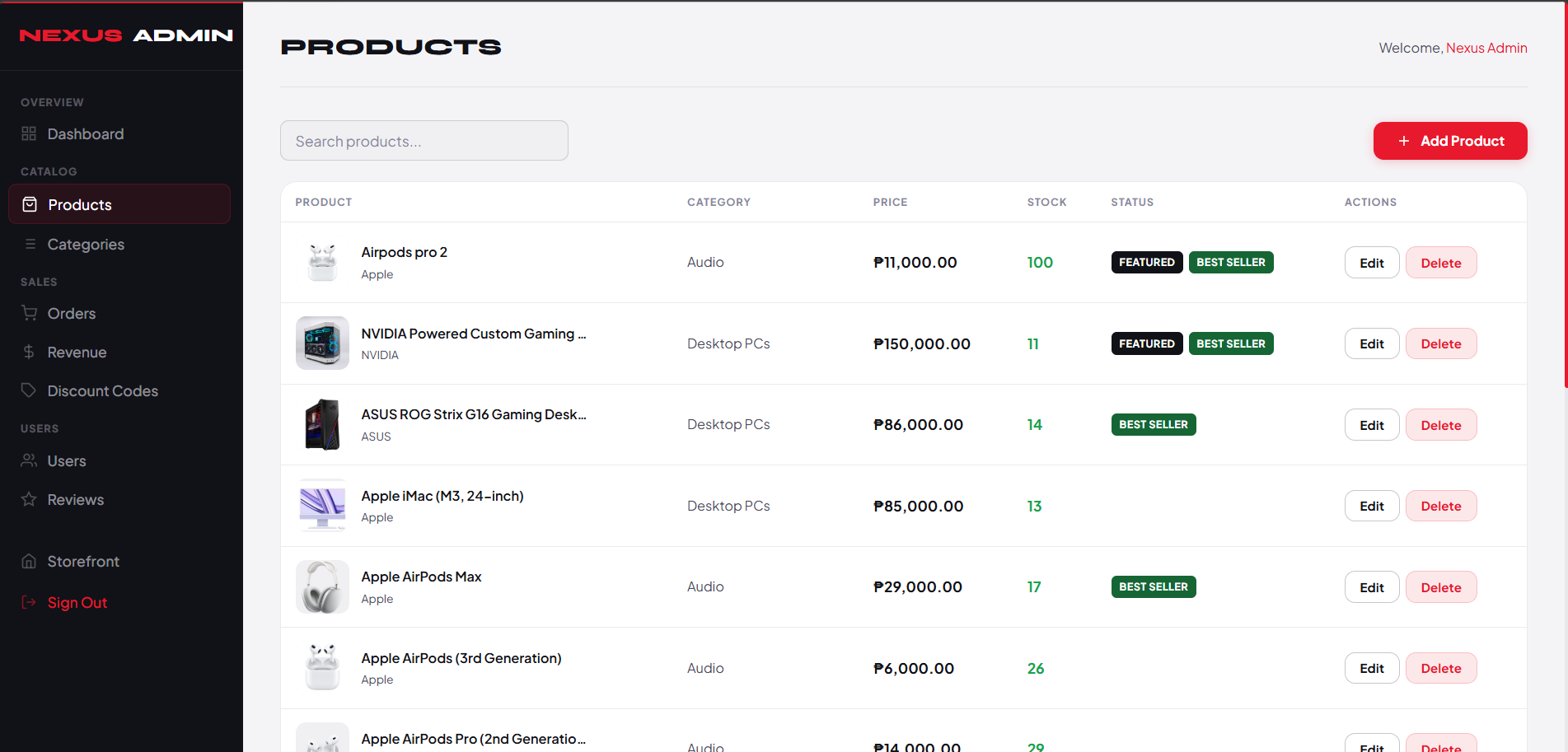Click the Reviews star icon
The height and width of the screenshot is (752, 1568).
pos(29,499)
